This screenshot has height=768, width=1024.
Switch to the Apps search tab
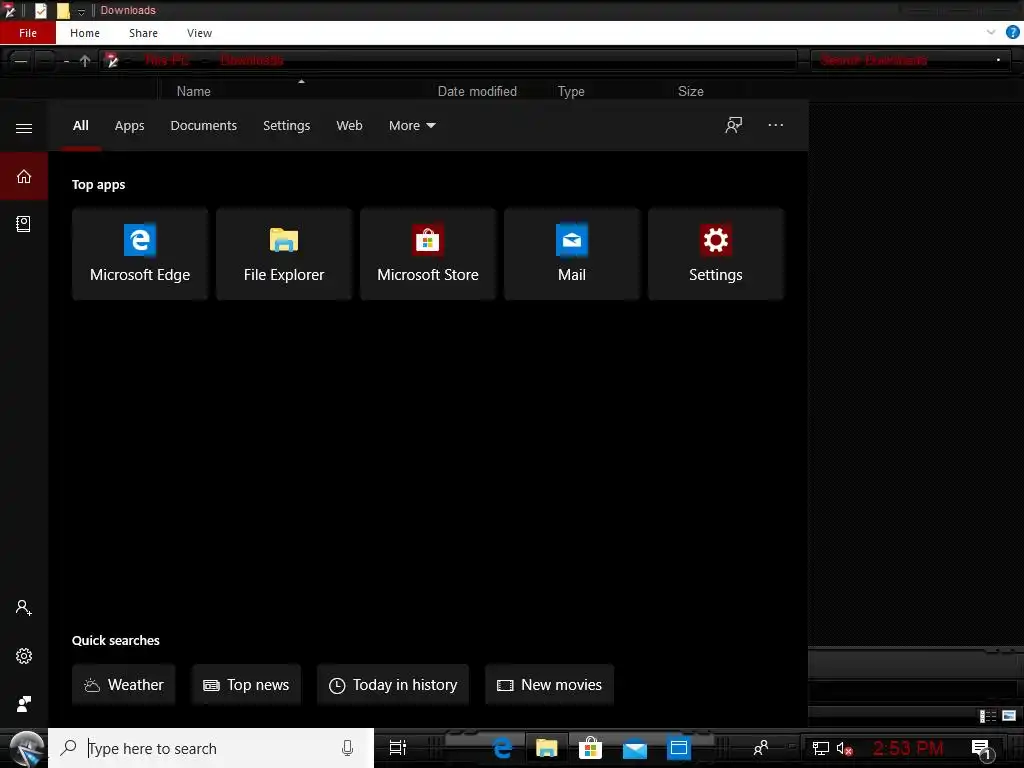pos(129,125)
